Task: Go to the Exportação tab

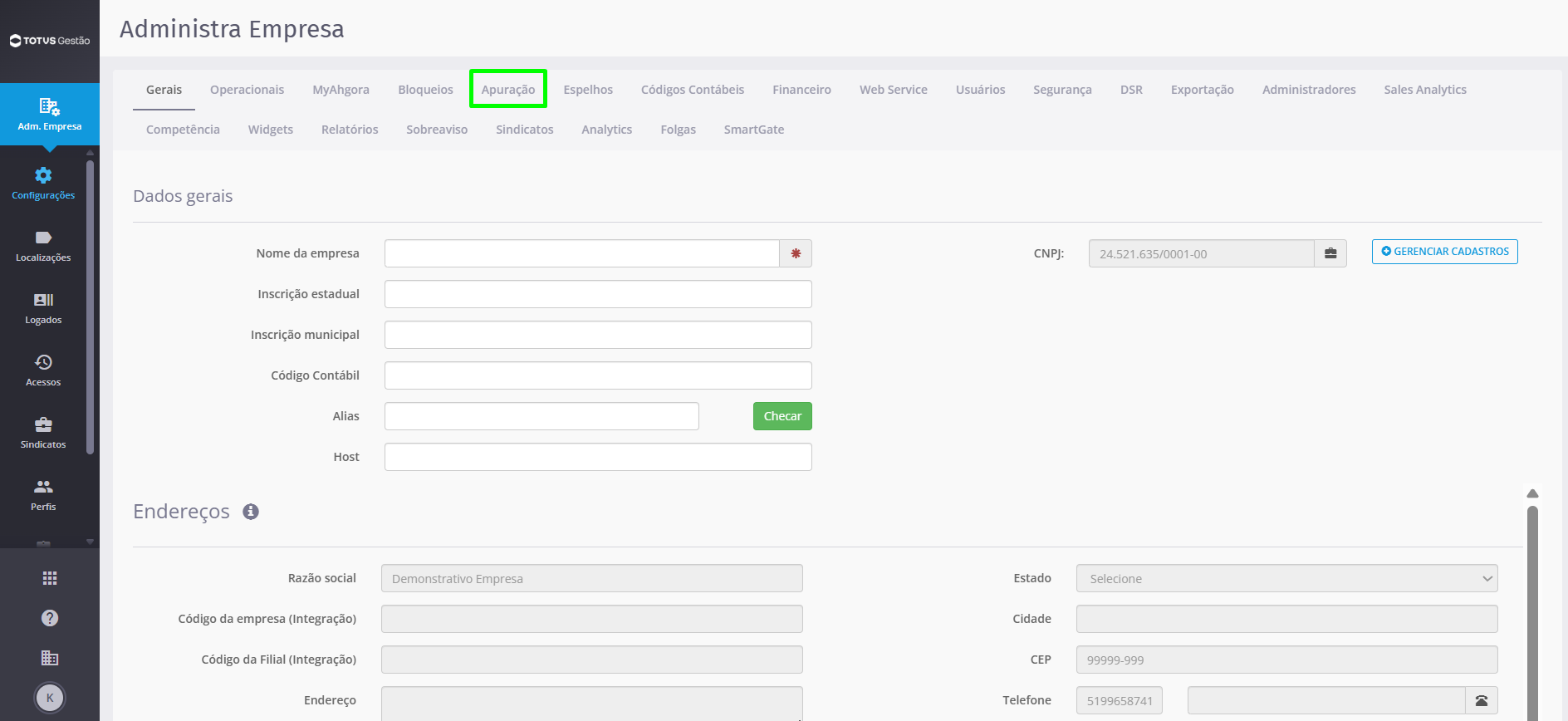Action: [1202, 90]
